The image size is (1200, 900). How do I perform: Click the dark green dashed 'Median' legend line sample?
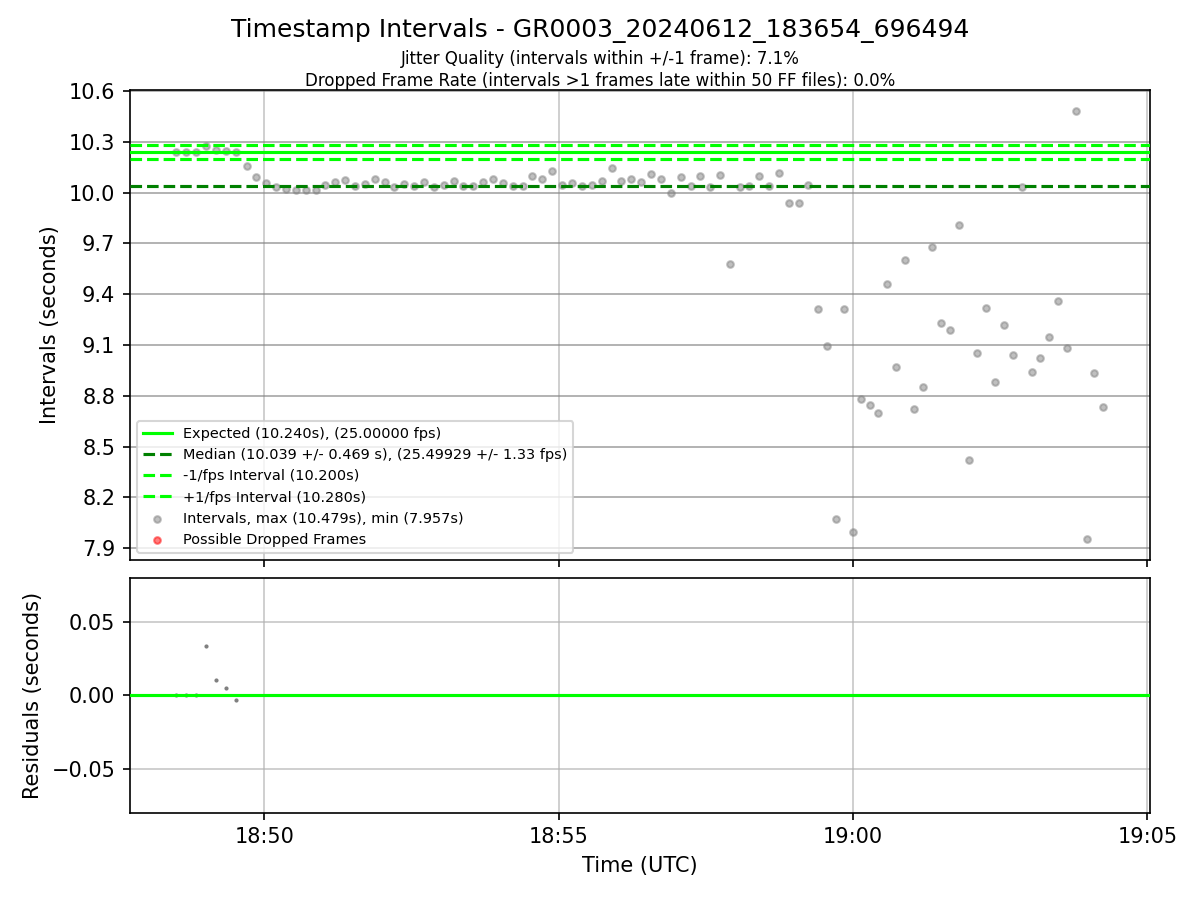pyautogui.click(x=158, y=454)
